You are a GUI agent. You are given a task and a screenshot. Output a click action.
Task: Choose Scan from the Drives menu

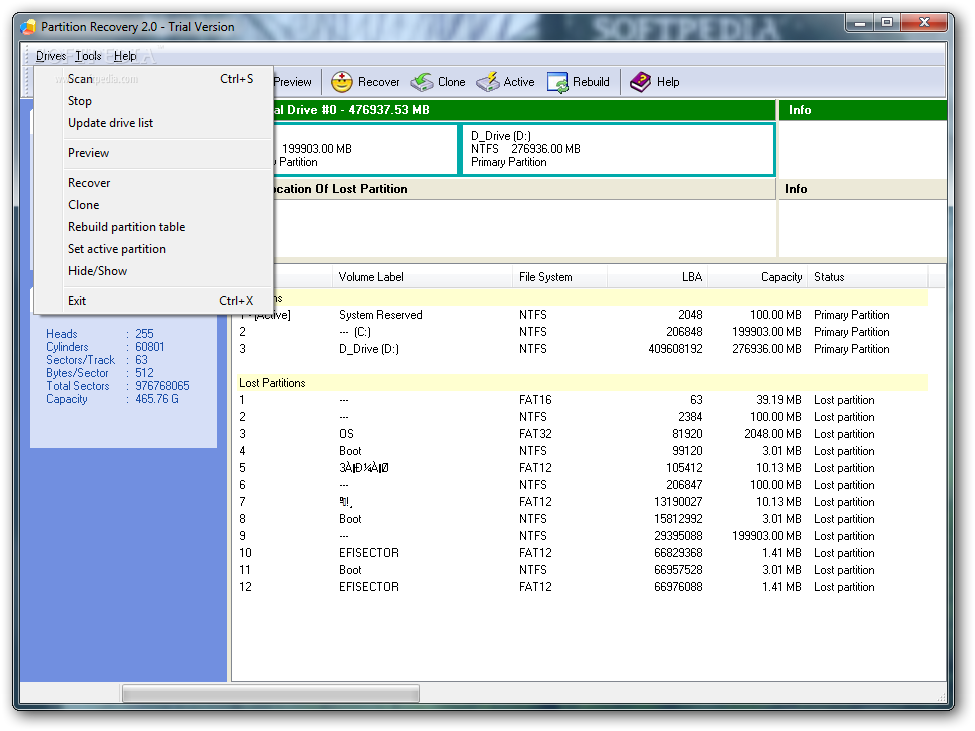point(154,79)
